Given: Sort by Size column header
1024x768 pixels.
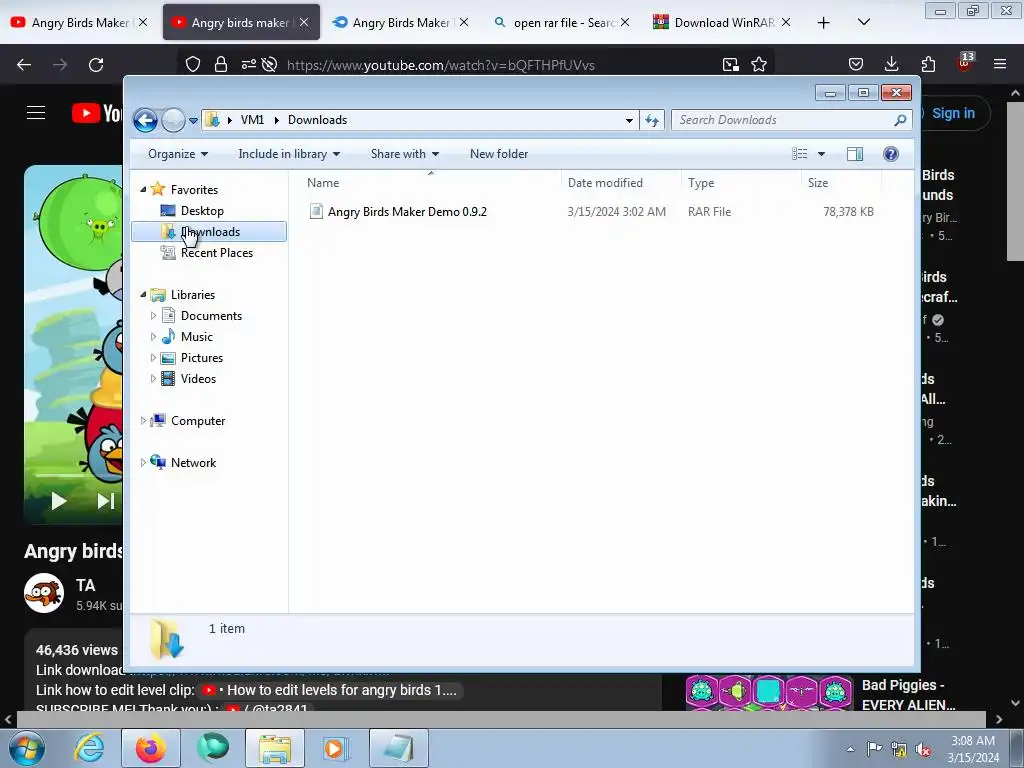Looking at the screenshot, I should 840,183.
